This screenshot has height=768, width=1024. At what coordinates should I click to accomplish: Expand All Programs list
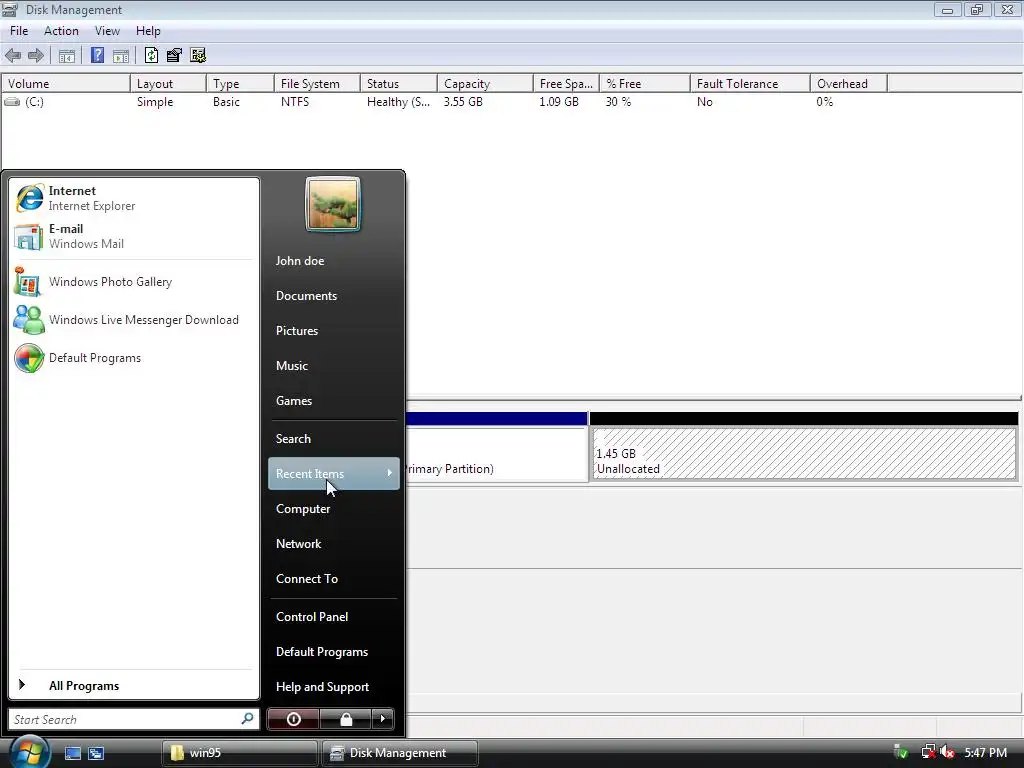(x=134, y=686)
